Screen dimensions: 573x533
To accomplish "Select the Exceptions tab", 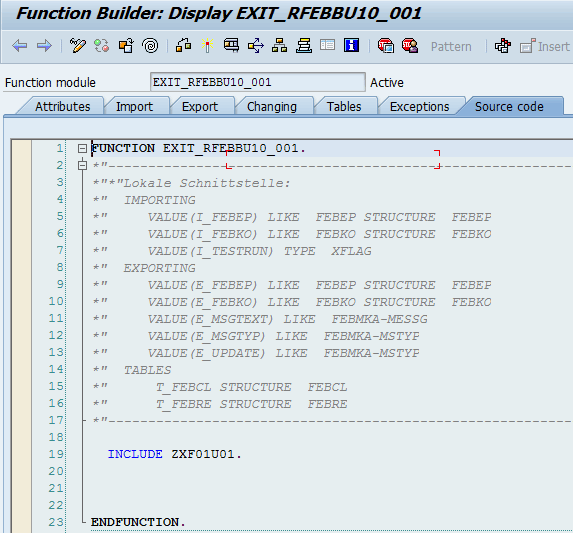I will (420, 107).
